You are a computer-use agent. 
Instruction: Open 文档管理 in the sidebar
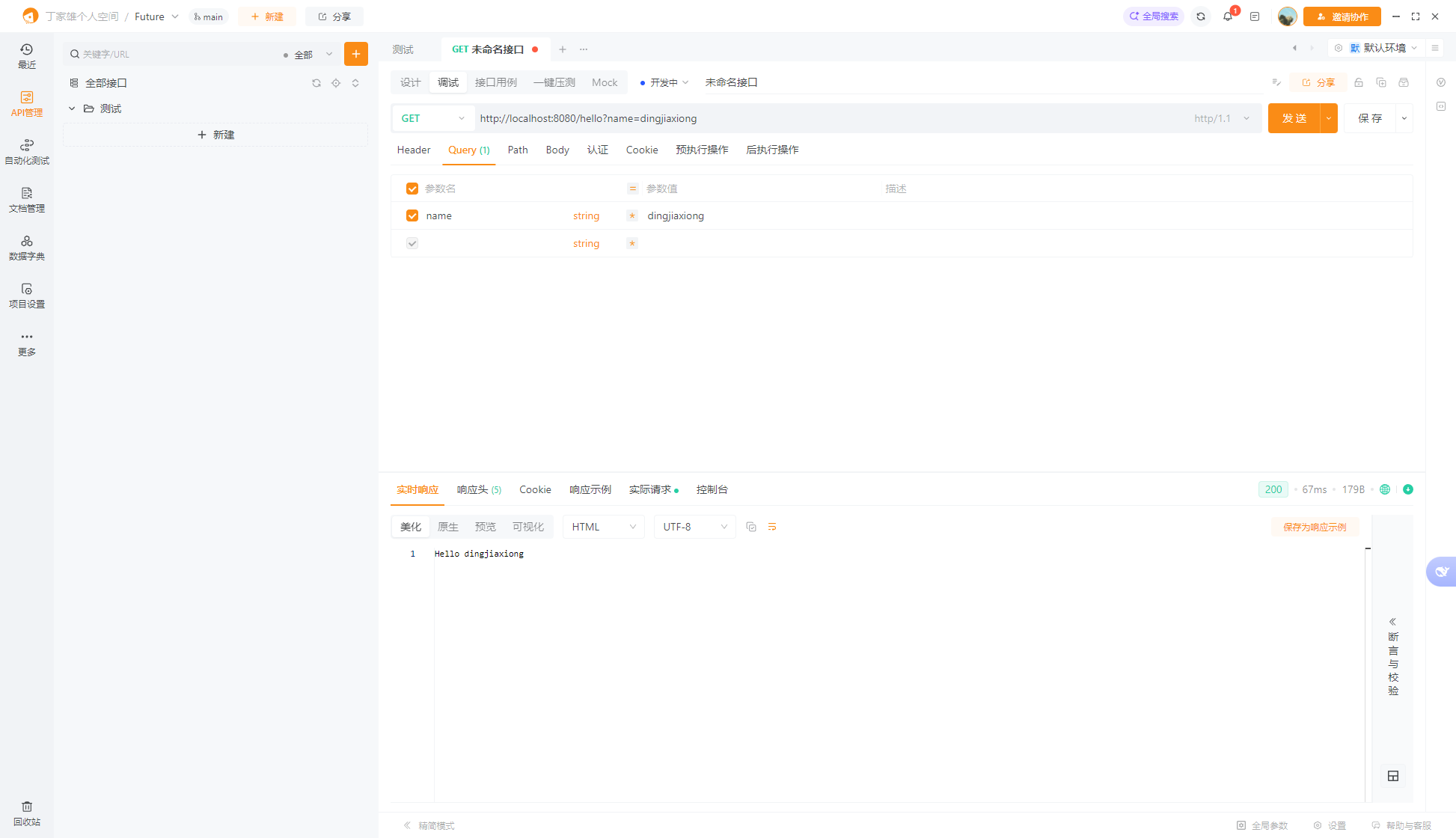26,200
